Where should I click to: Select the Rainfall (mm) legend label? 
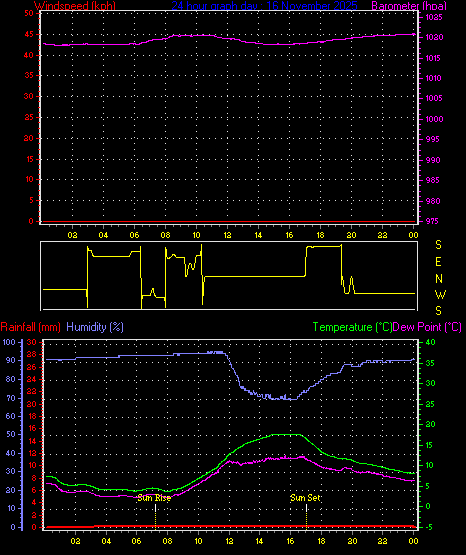(30, 327)
